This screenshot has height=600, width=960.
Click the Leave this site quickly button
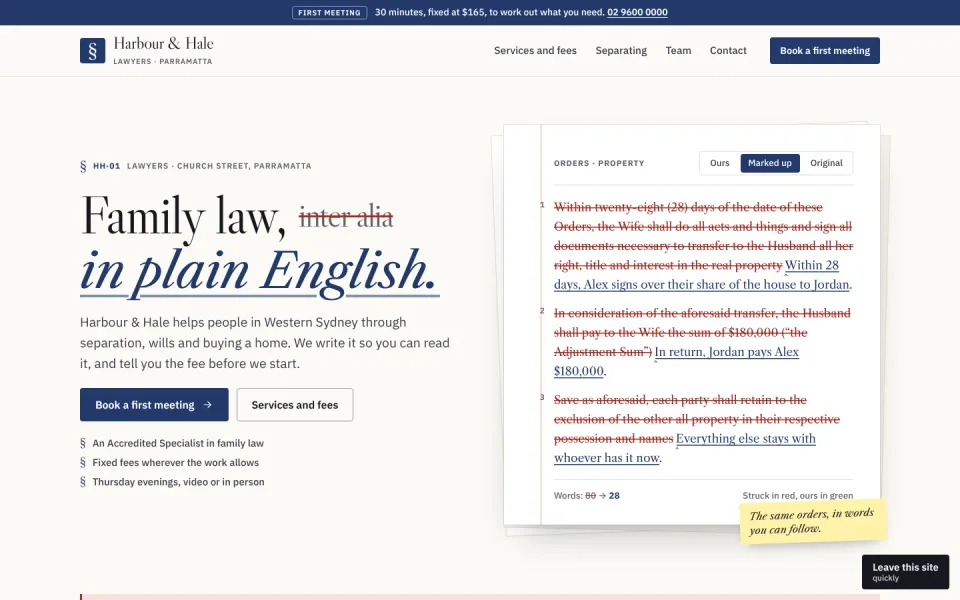click(x=906, y=572)
